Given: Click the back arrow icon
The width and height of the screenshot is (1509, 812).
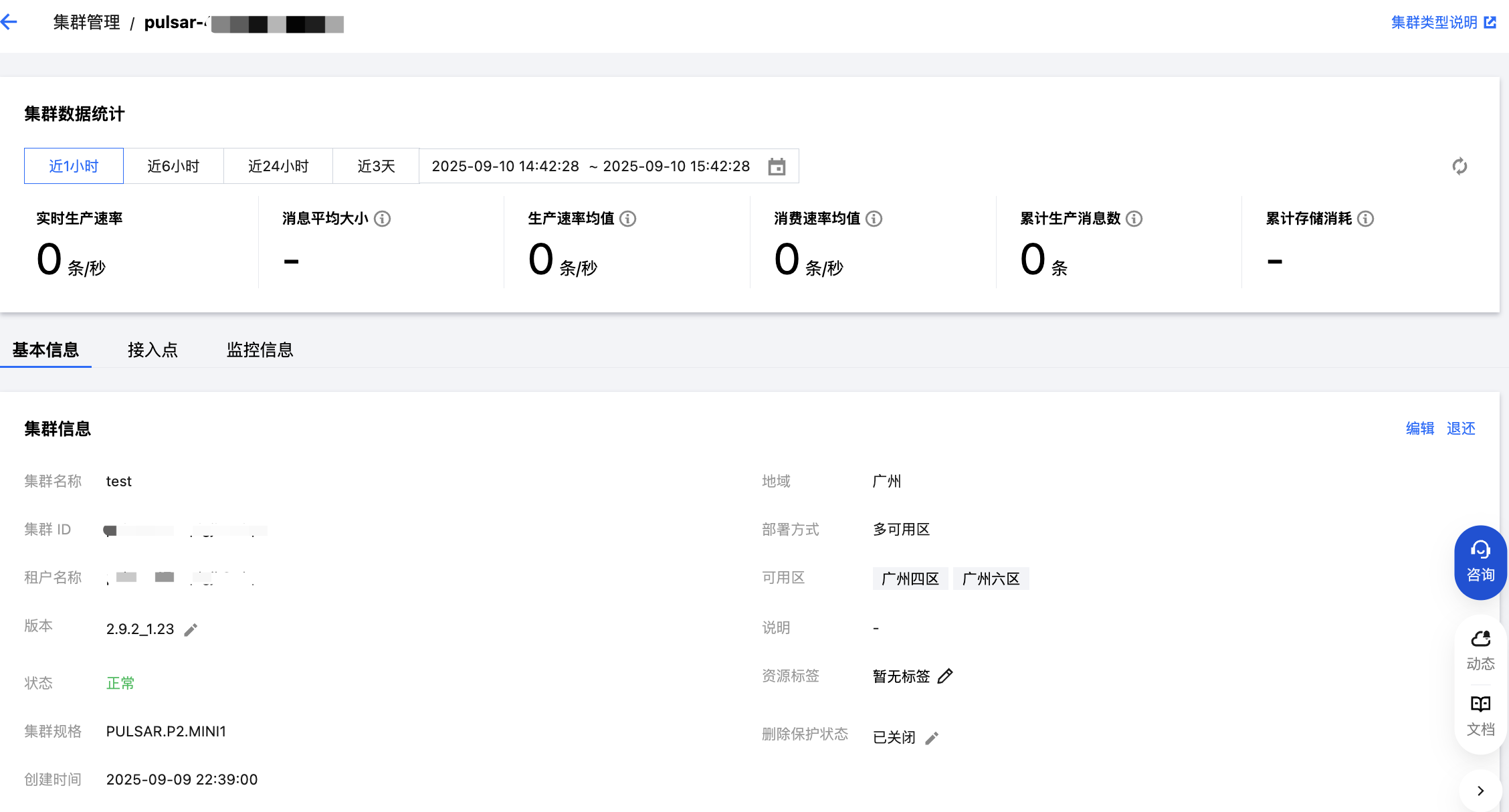Looking at the screenshot, I should (x=9, y=22).
